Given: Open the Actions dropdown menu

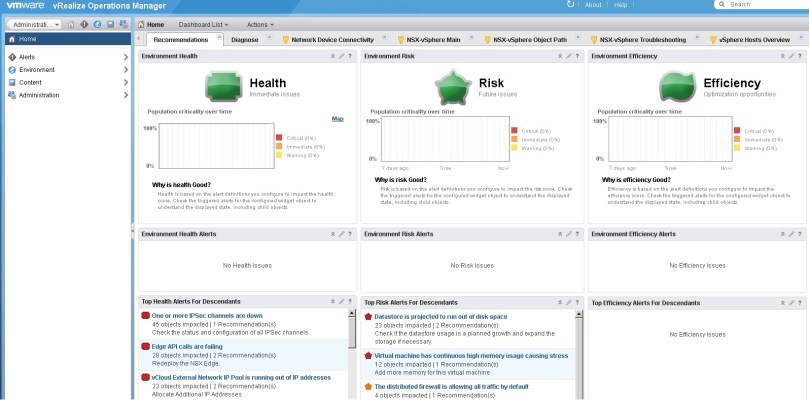Looking at the screenshot, I should (260, 24).
